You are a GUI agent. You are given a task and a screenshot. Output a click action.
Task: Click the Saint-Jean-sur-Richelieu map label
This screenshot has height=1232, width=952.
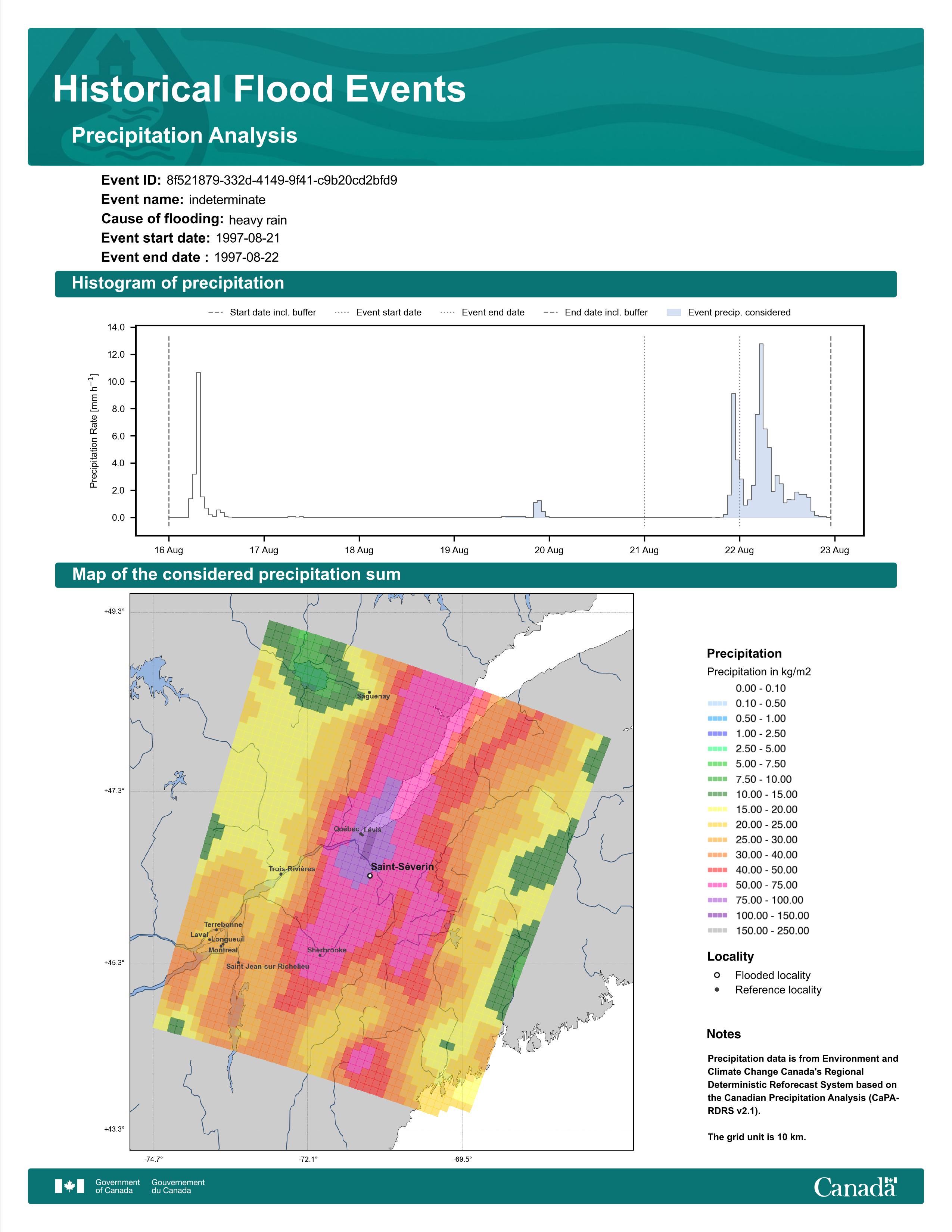(268, 966)
